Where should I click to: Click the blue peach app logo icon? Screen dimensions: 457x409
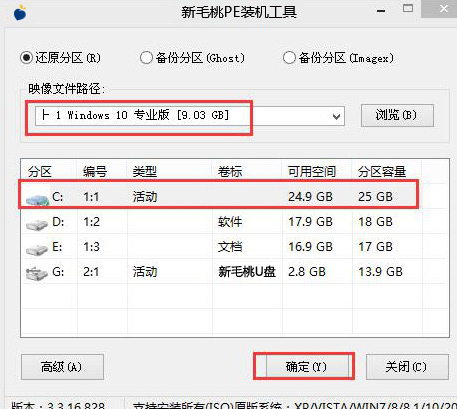tap(20, 13)
